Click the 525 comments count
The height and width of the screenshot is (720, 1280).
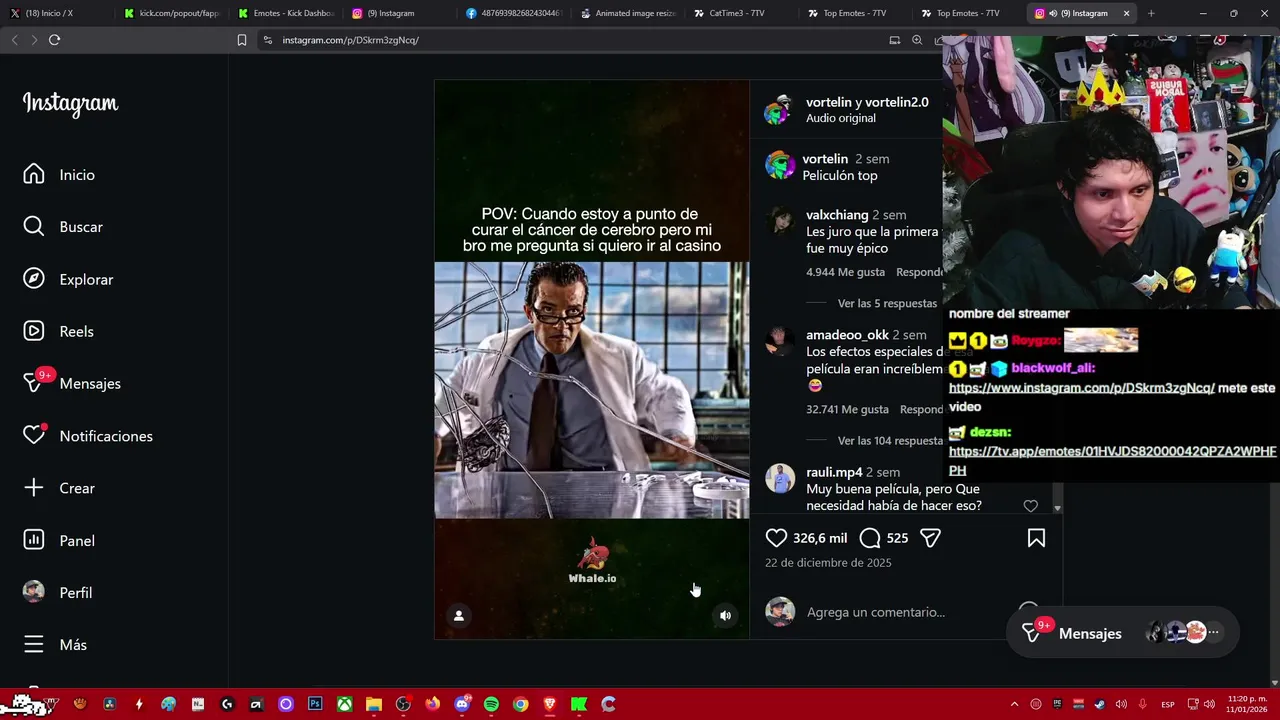click(897, 538)
